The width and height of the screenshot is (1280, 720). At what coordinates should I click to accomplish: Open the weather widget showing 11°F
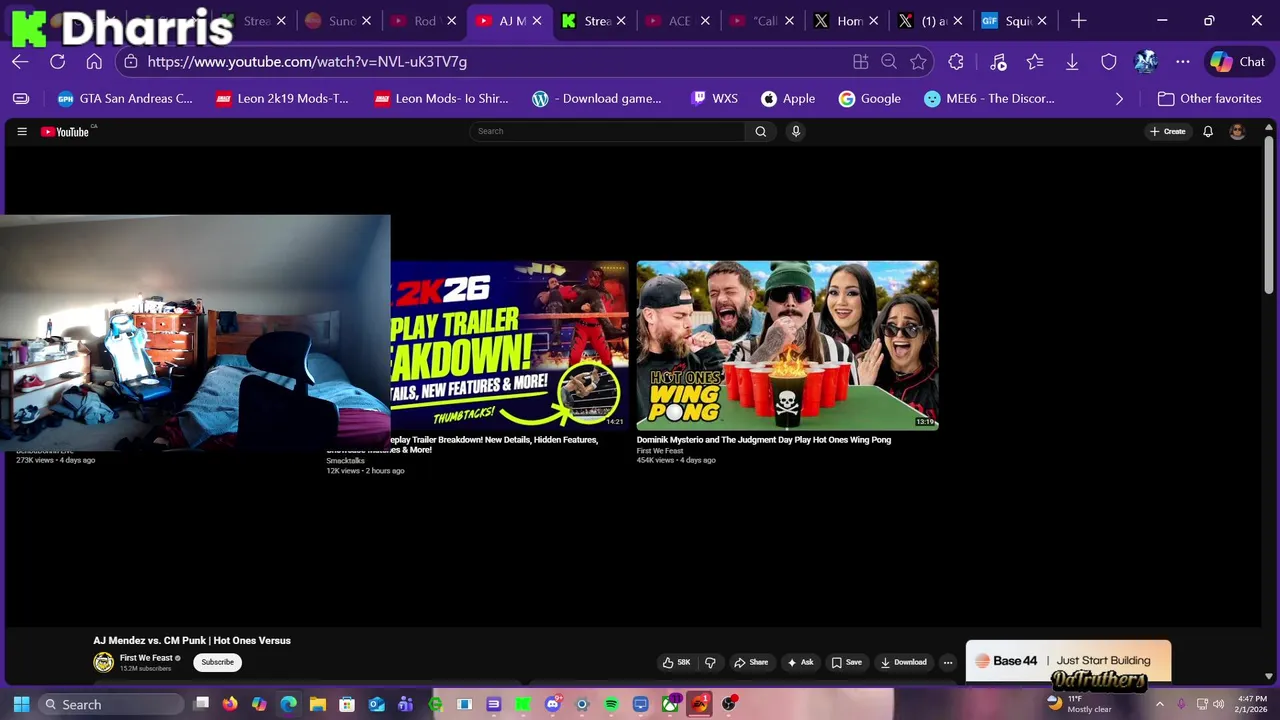(1078, 704)
